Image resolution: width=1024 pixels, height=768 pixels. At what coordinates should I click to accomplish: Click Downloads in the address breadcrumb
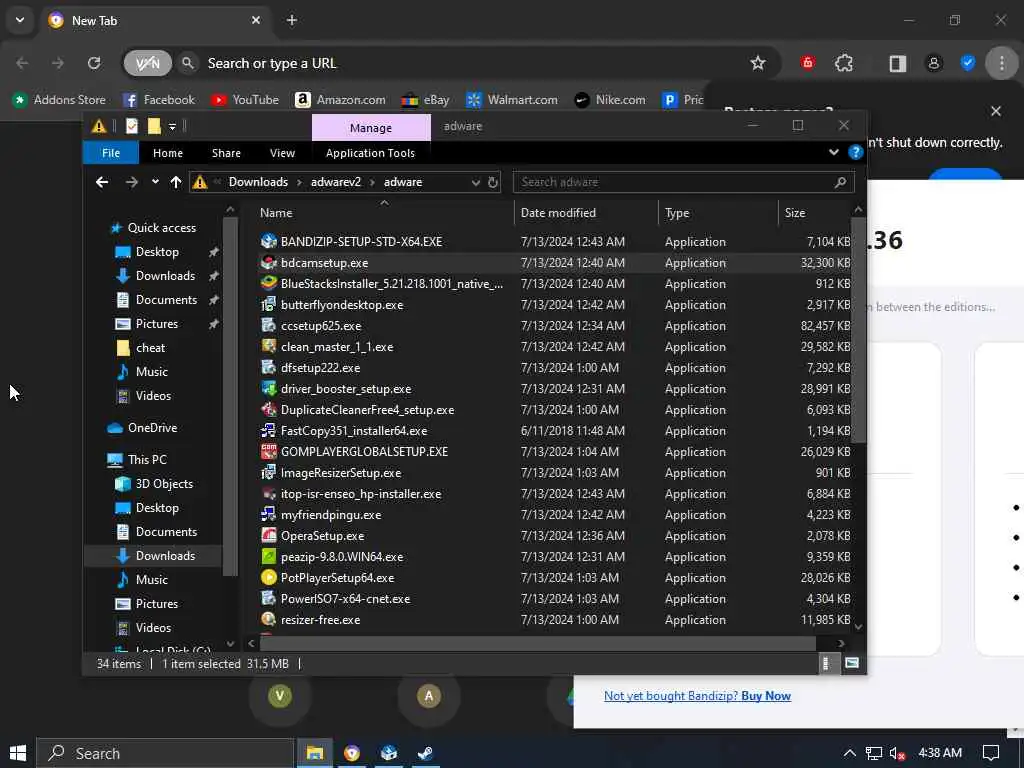coord(258,182)
